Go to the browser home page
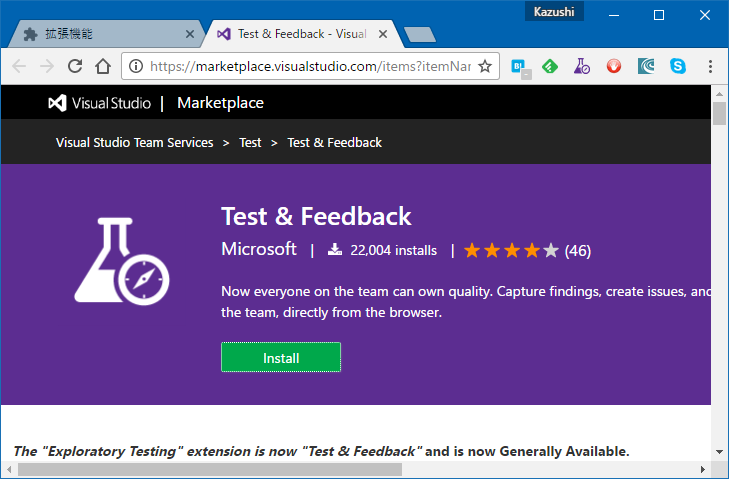 click(x=103, y=67)
